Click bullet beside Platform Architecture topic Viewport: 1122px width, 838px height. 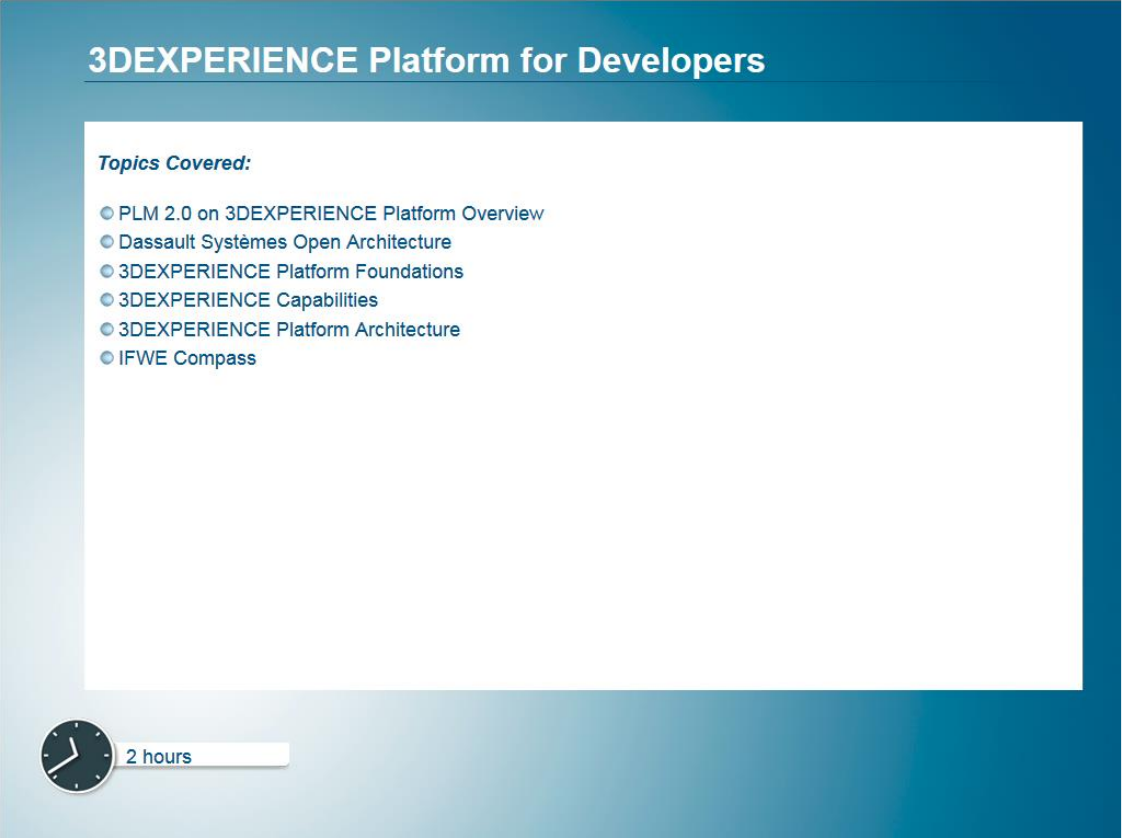[107, 329]
